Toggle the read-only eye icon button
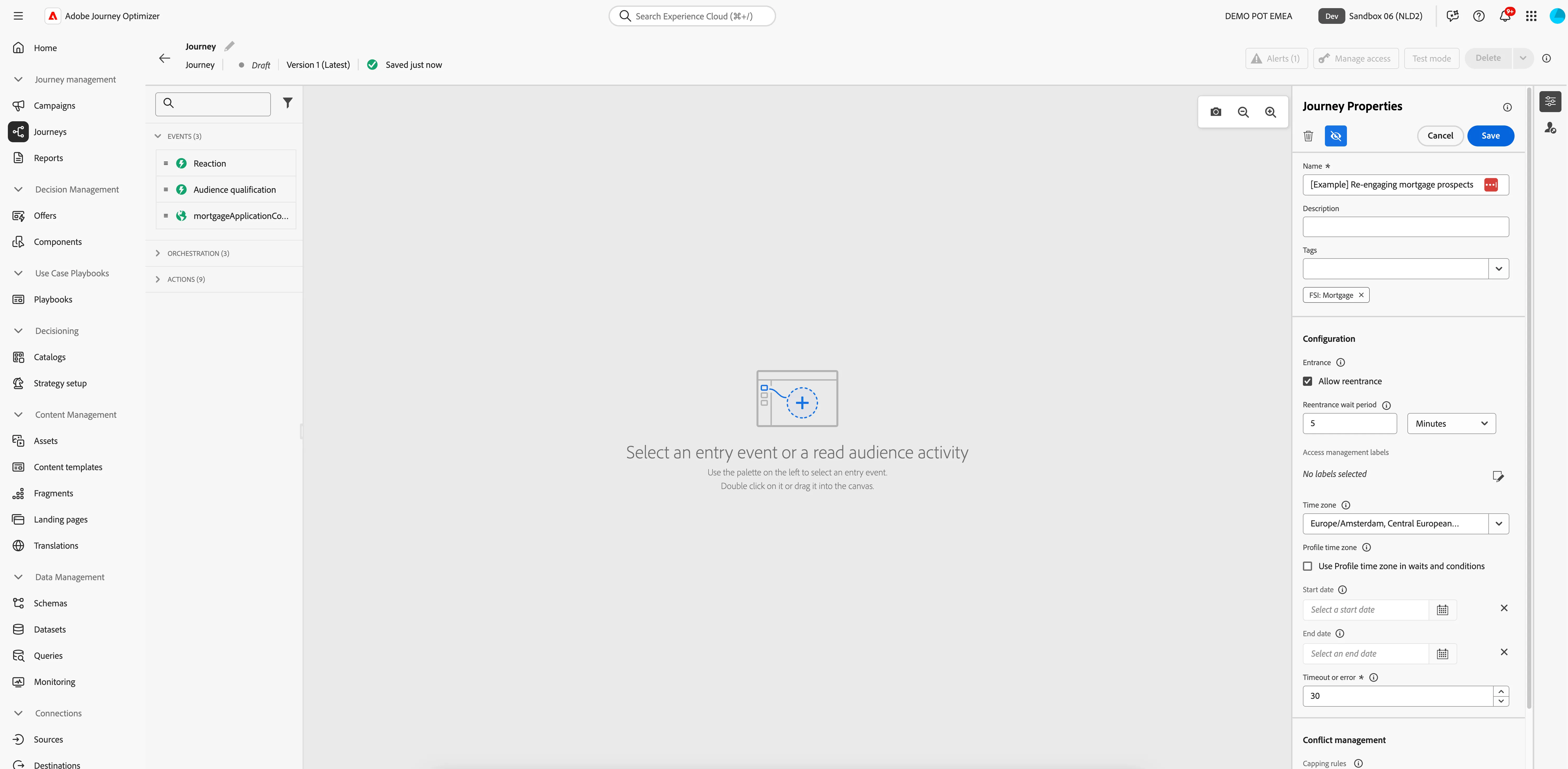This screenshot has height=769, width=1568. [x=1335, y=136]
